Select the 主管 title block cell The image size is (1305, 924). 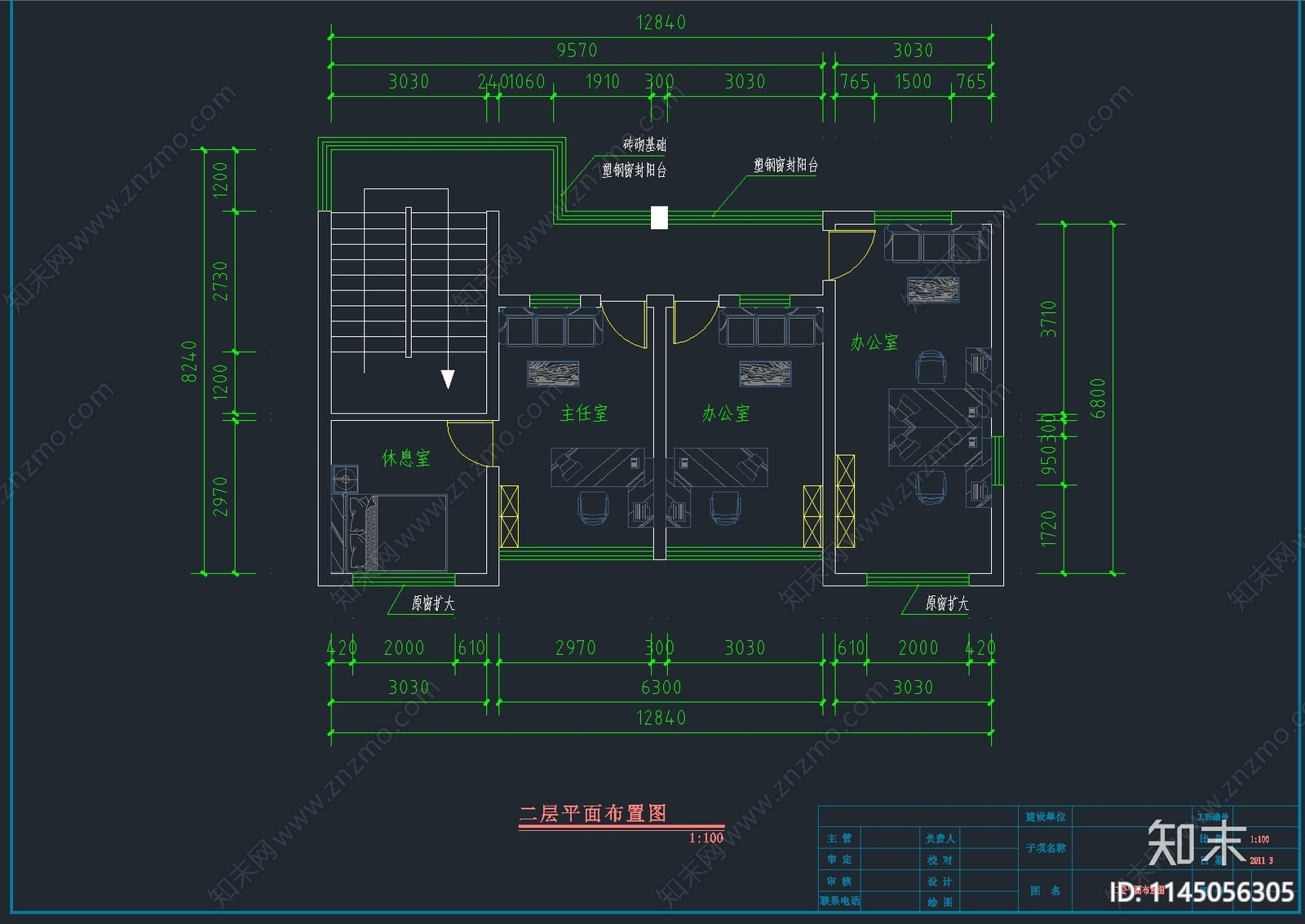(x=839, y=838)
